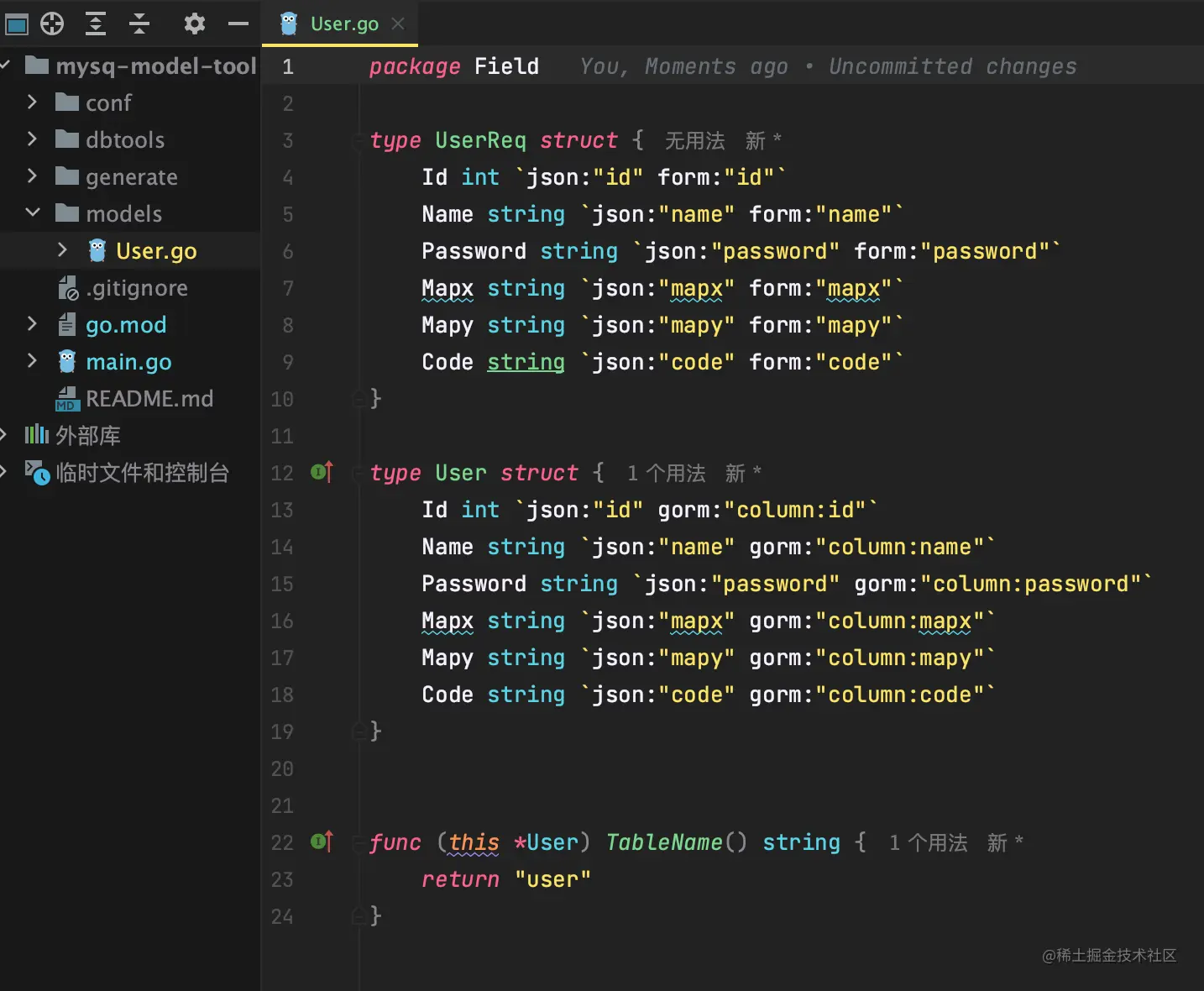
Task: Click the UserReq struct name
Action: coord(480,140)
